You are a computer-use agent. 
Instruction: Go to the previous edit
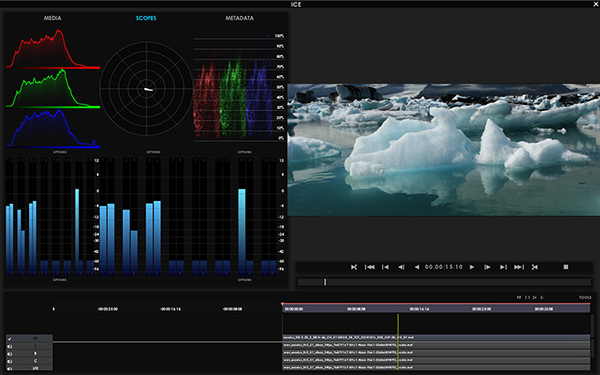tap(385, 267)
